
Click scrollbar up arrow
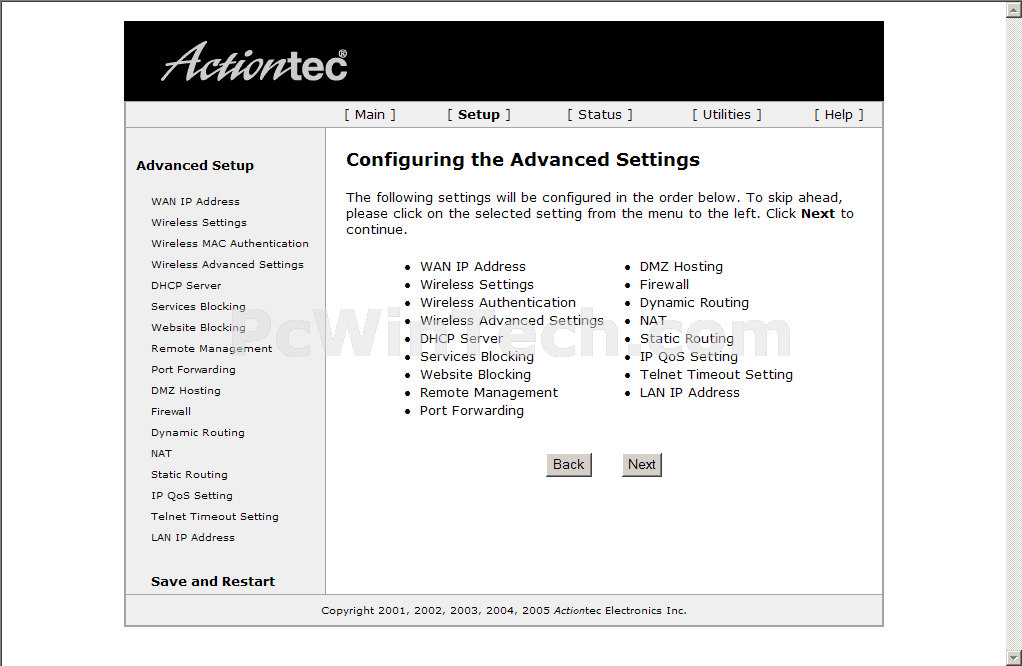pyautogui.click(x=1014, y=8)
